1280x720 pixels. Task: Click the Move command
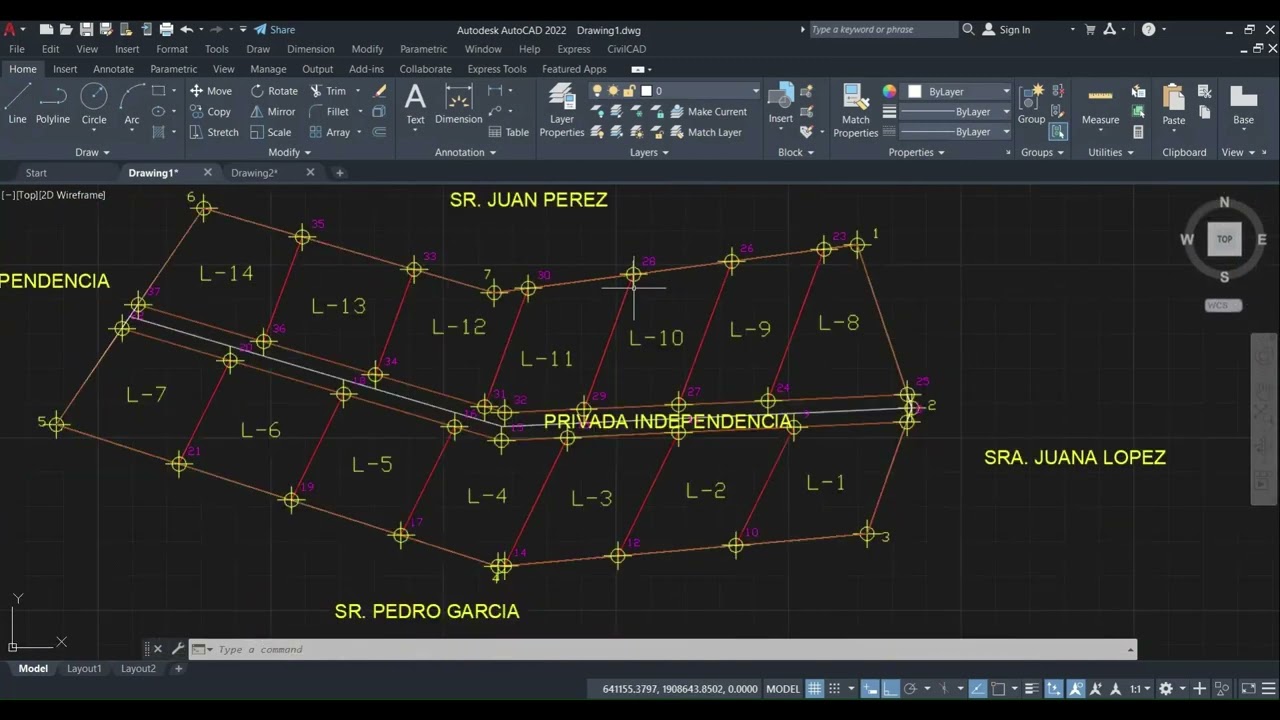[x=211, y=90]
